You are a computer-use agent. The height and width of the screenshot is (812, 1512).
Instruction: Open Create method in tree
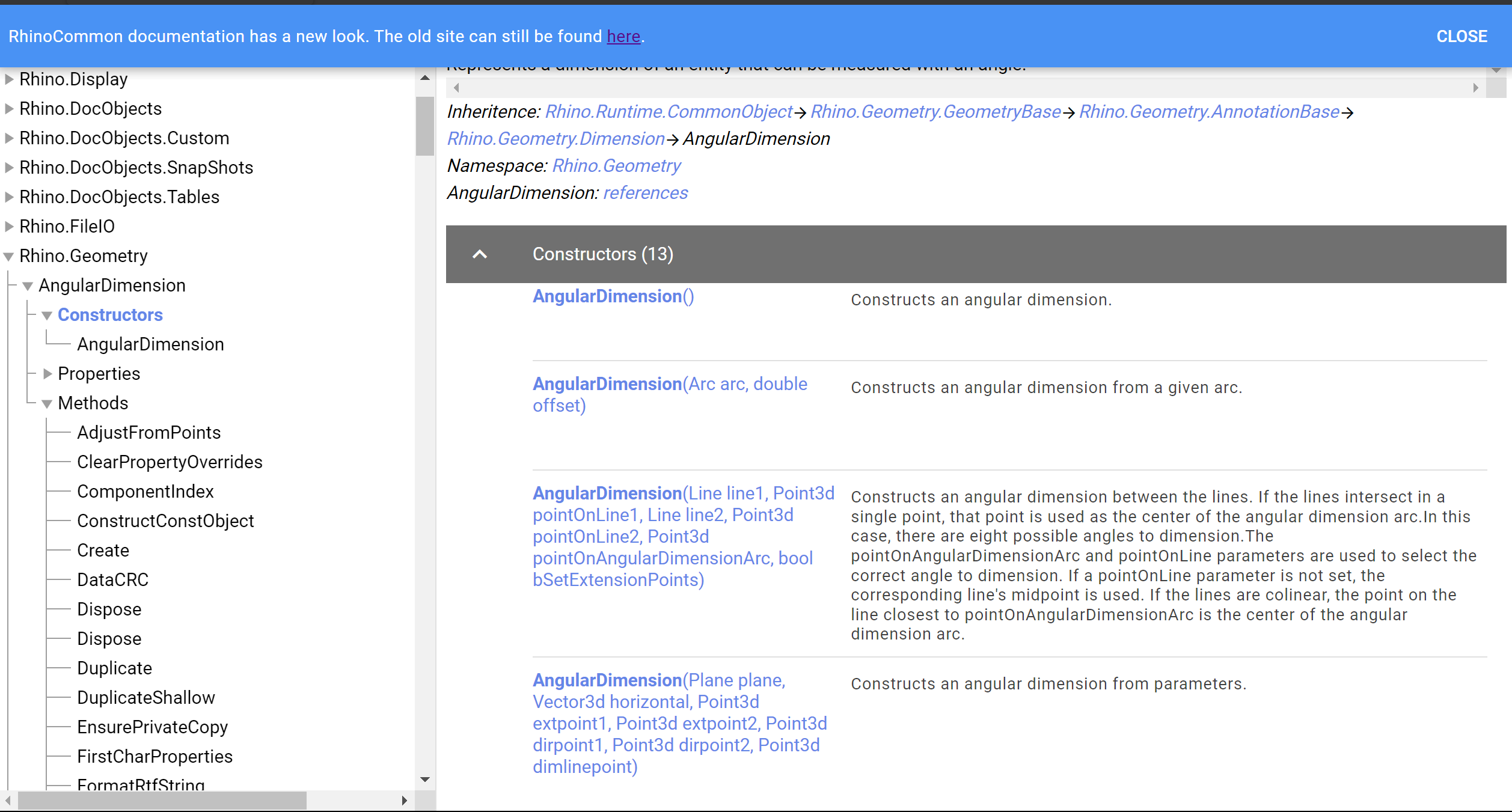click(103, 551)
